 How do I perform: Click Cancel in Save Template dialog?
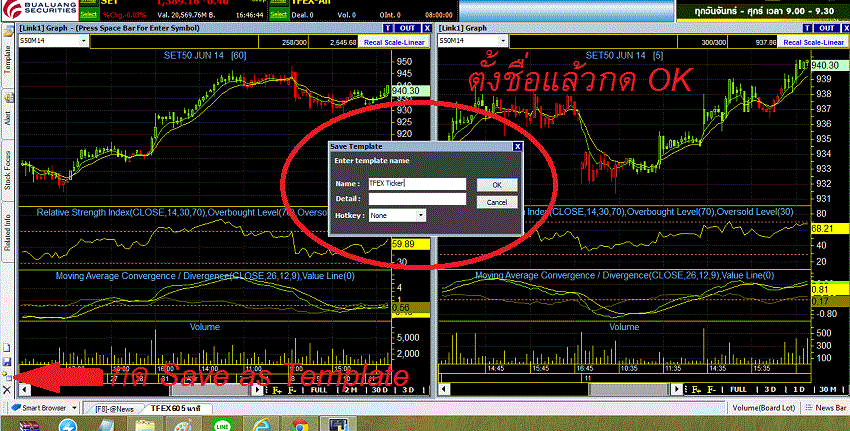click(497, 202)
